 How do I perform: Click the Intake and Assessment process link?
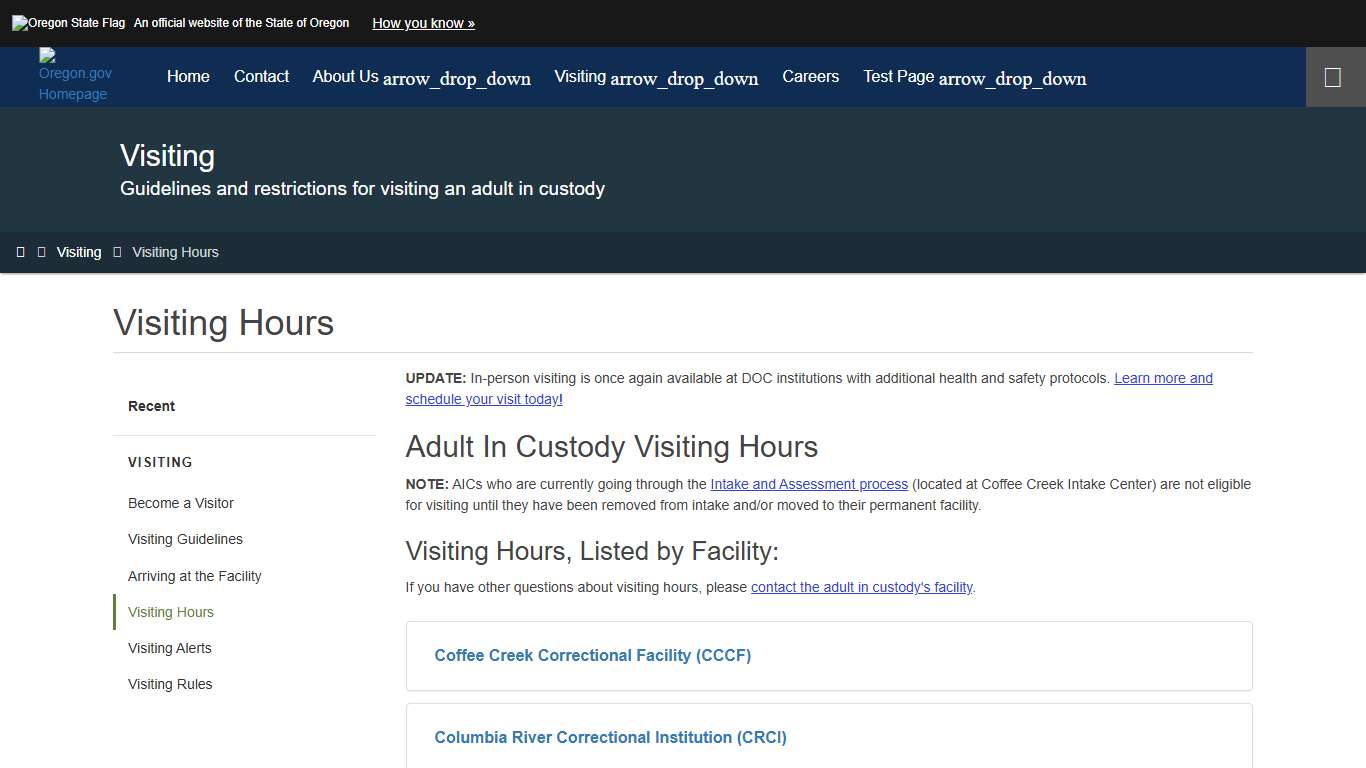[x=809, y=484]
